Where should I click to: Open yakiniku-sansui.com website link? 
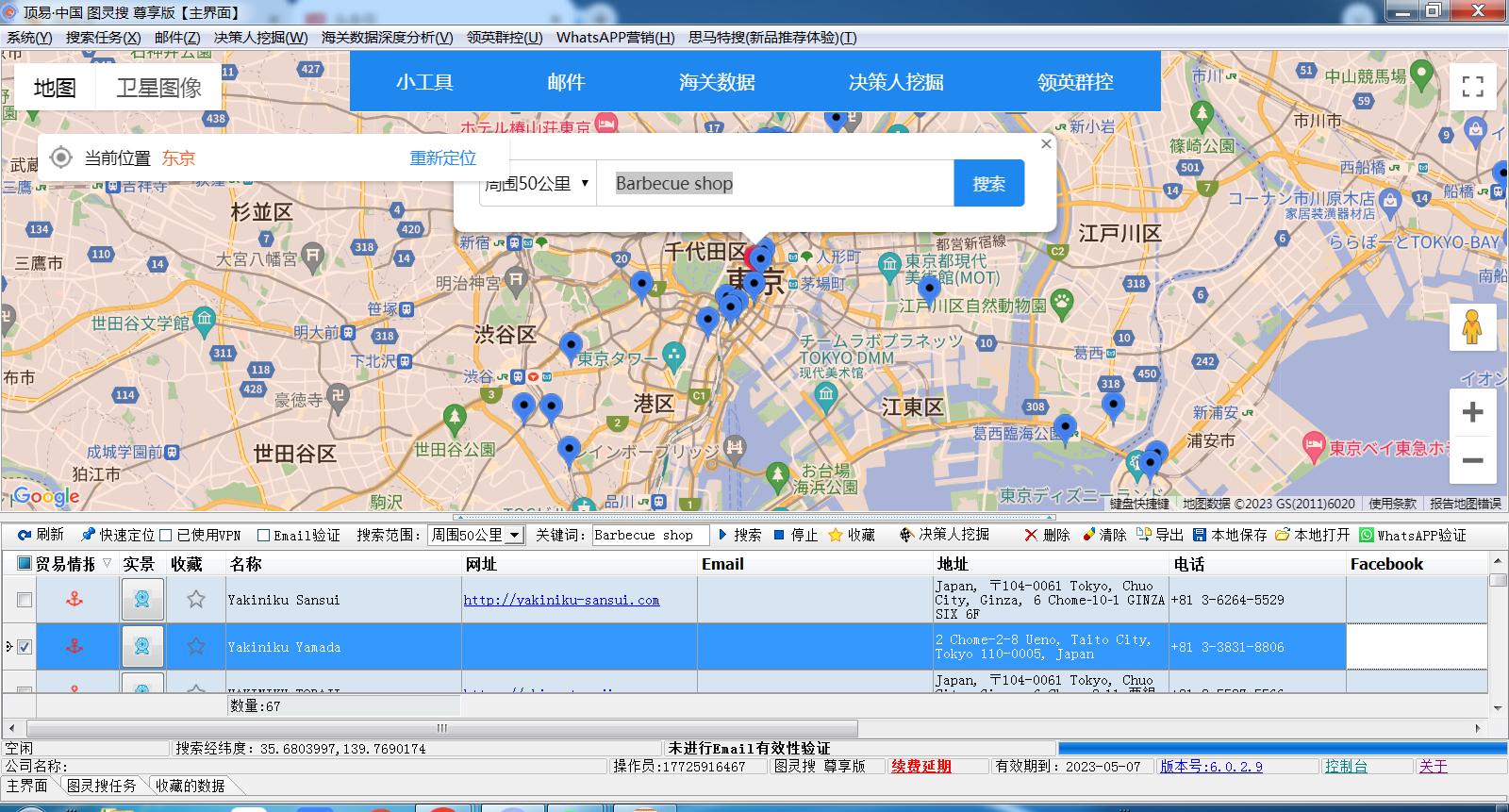pos(561,600)
